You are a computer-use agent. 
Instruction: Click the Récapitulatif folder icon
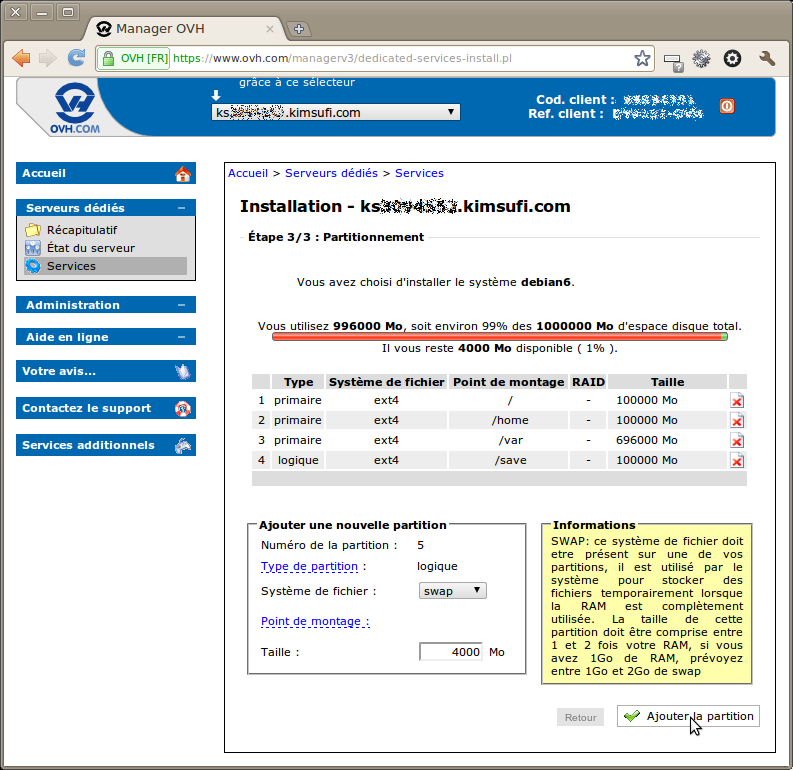tap(33, 230)
